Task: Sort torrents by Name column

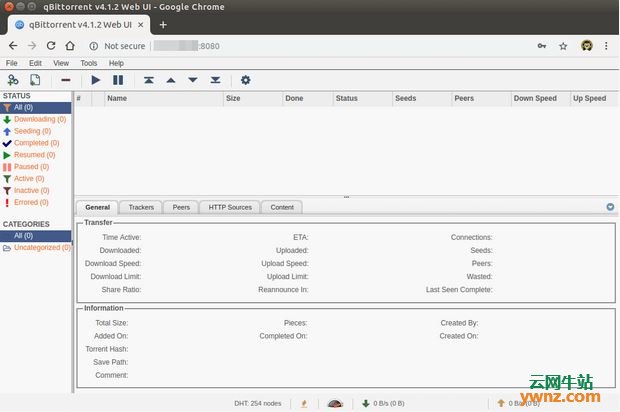Action: click(164, 98)
